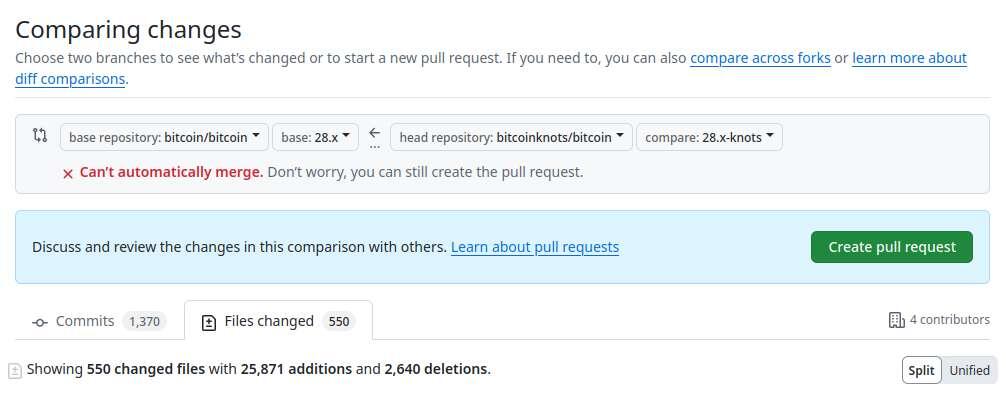Toggle file tree icon beside Showing text
Image resolution: width=1006 pixels, height=393 pixels.
pyautogui.click(x=15, y=370)
